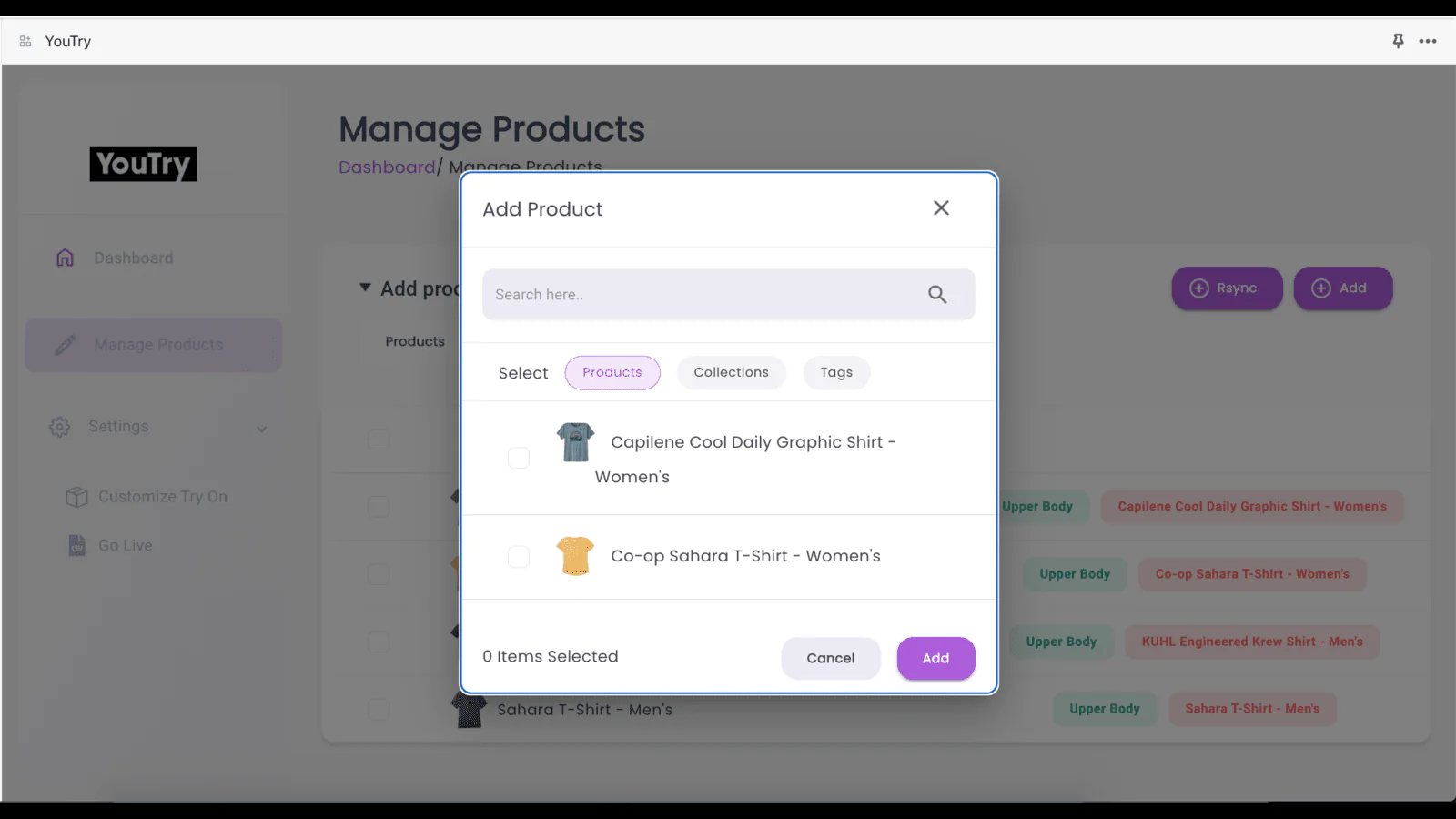Viewport: 1456px width, 819px height.
Task: Click the background Add button top right
Action: [x=1343, y=288]
